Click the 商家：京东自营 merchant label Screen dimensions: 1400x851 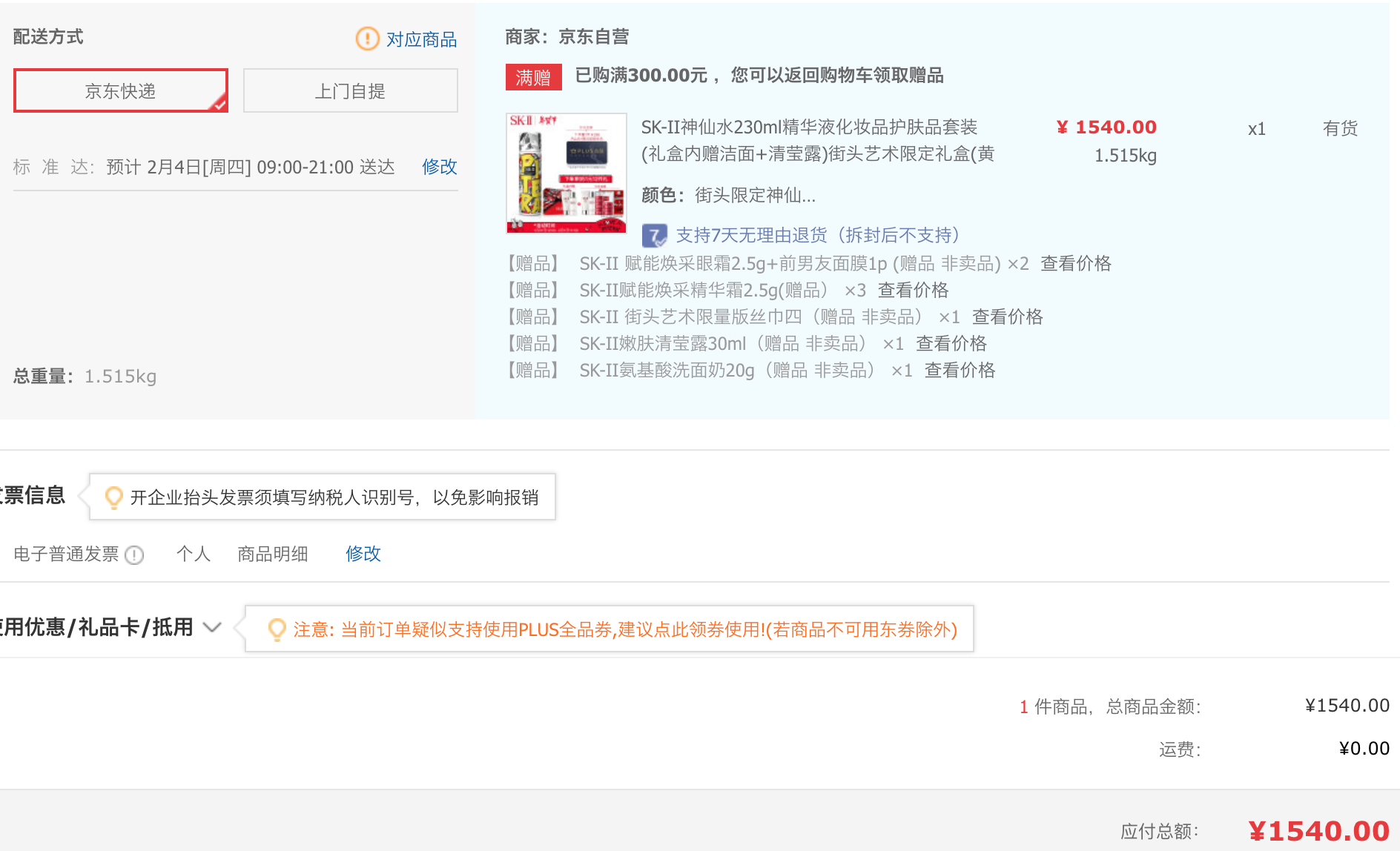pyautogui.click(x=567, y=36)
